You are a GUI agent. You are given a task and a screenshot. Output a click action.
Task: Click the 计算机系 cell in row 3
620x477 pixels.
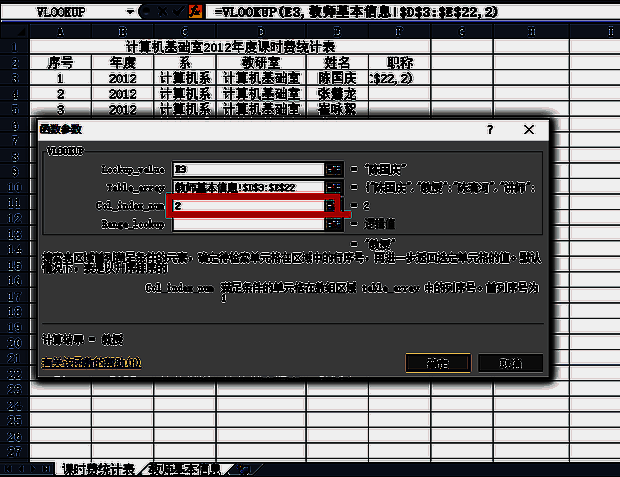pyautogui.click(x=185, y=78)
